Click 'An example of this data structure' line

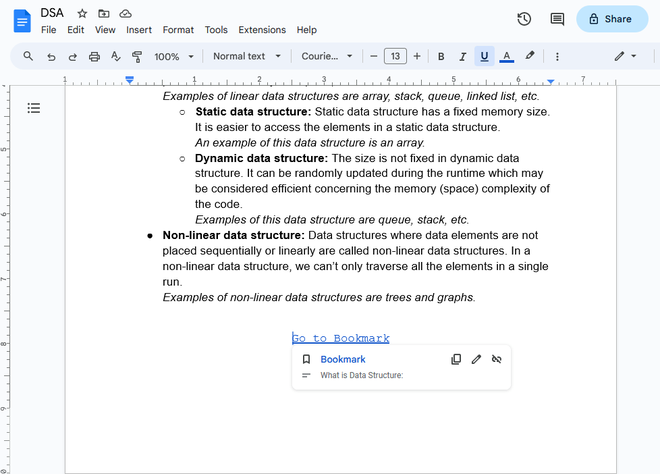[310, 143]
